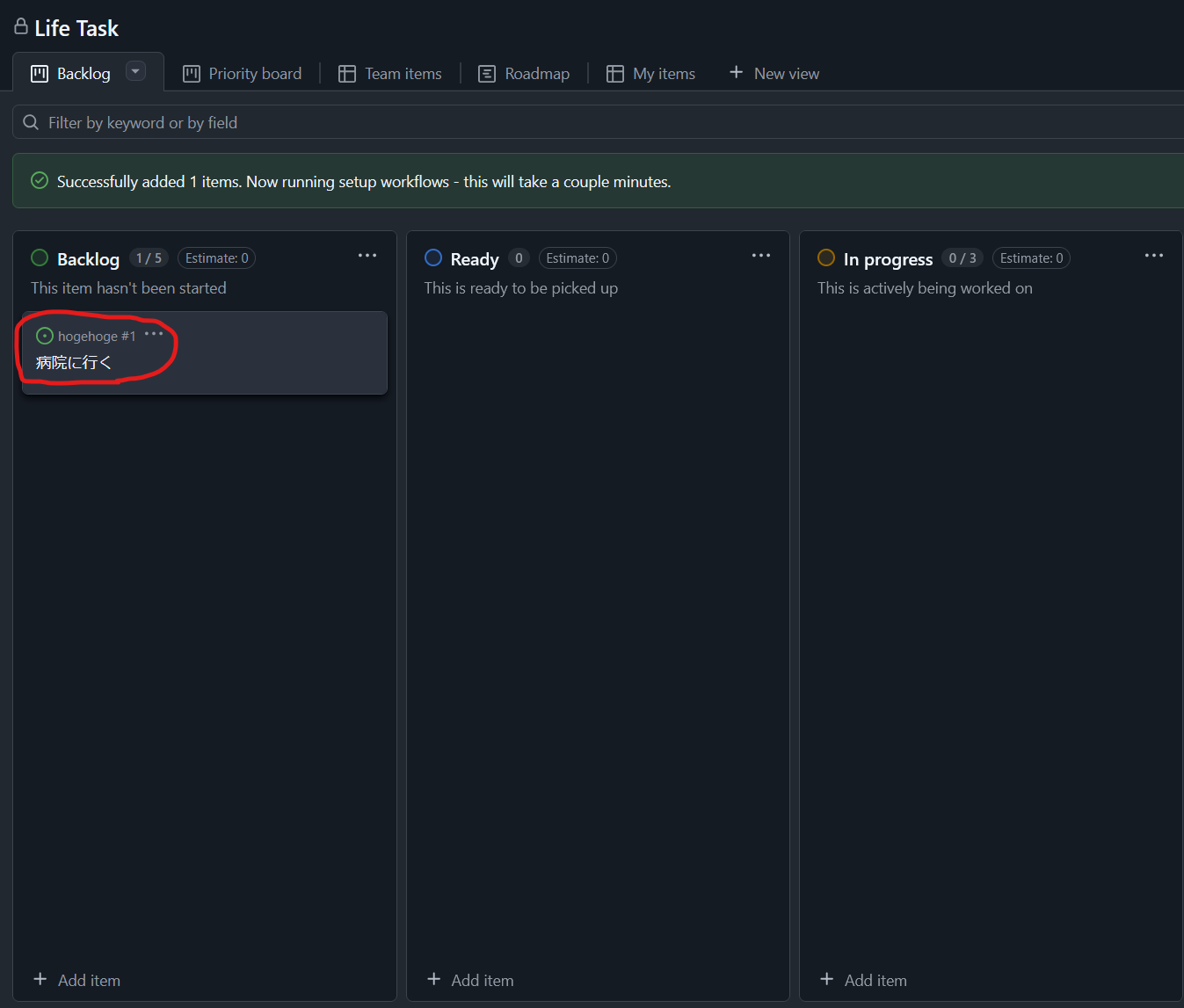
Task: Click the green open issue icon on hogehoge card
Action: point(45,336)
